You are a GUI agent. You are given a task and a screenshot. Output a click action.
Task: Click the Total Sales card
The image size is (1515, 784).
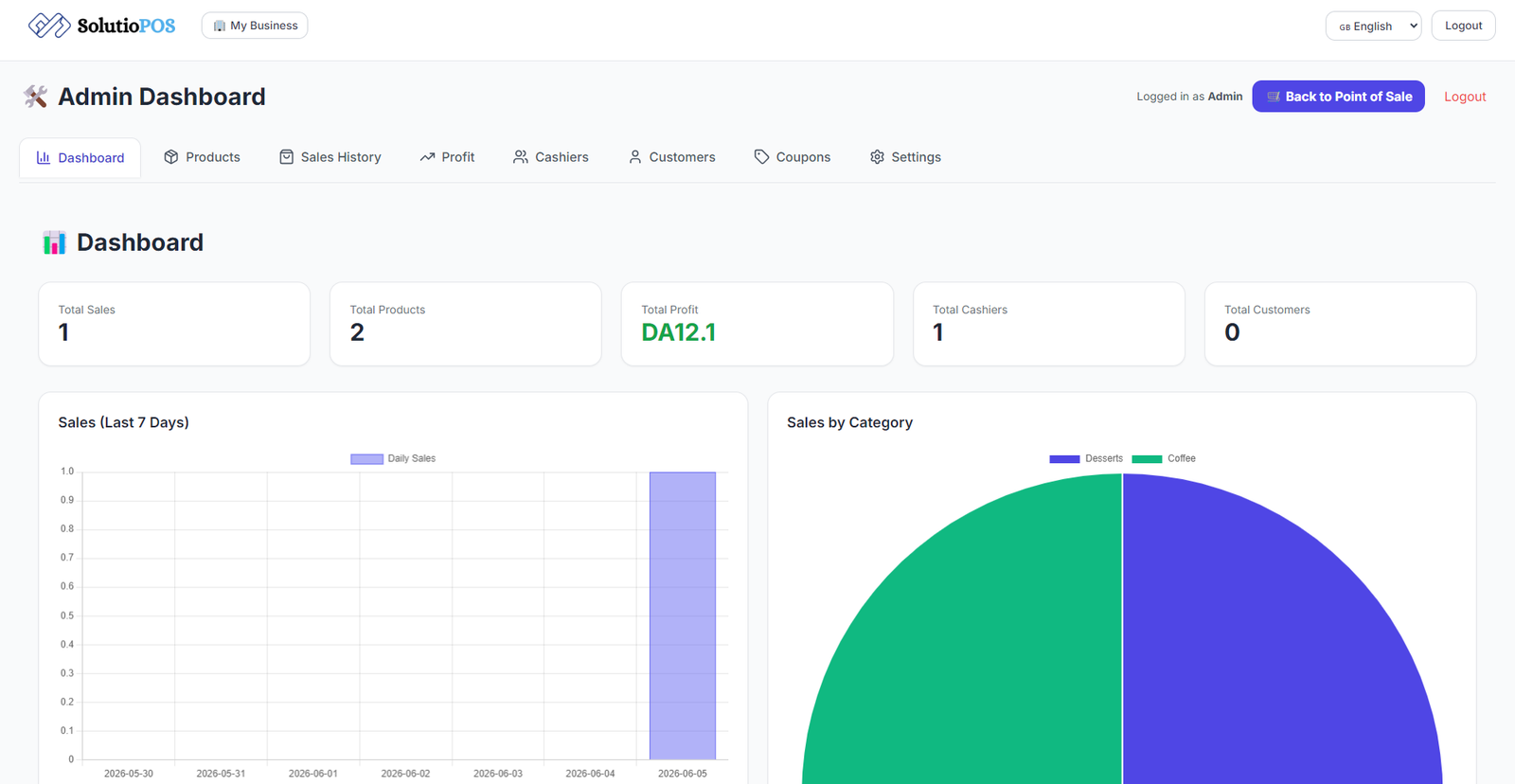tap(174, 324)
